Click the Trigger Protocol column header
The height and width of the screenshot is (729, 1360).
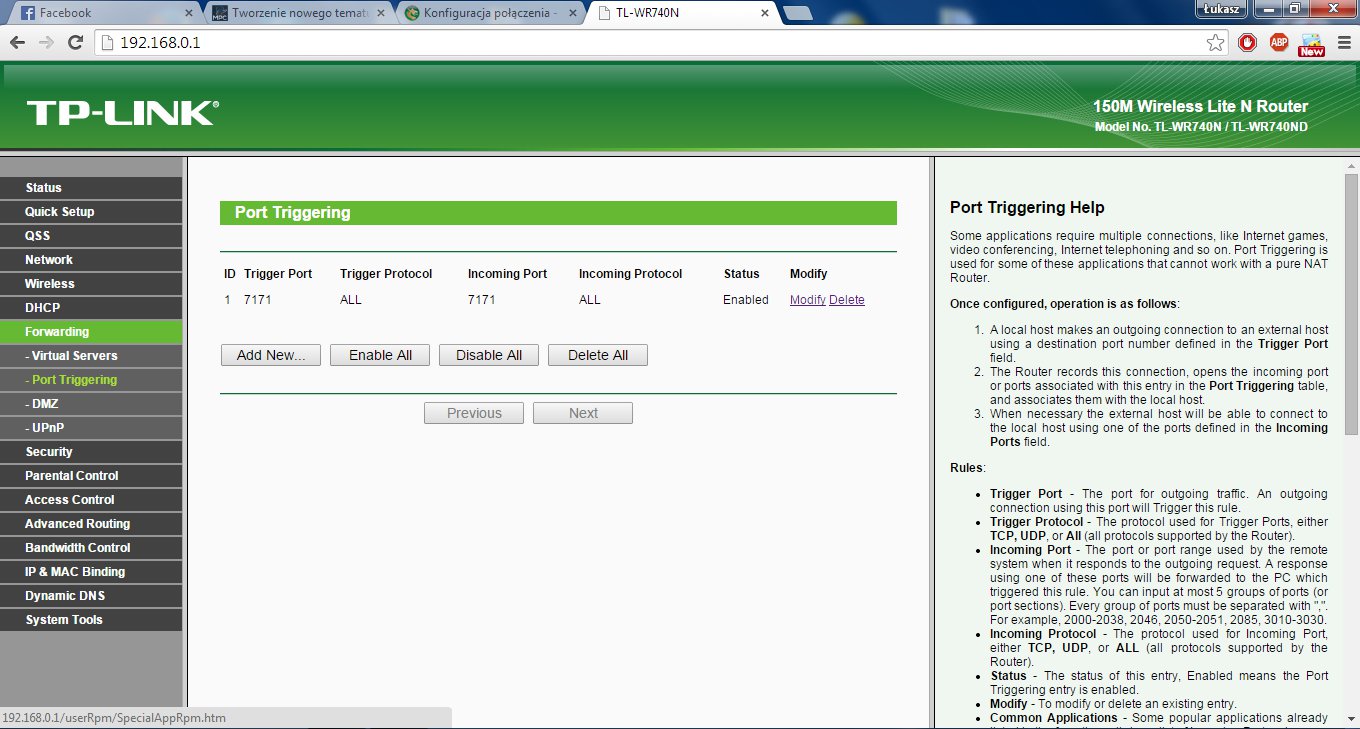coord(386,274)
